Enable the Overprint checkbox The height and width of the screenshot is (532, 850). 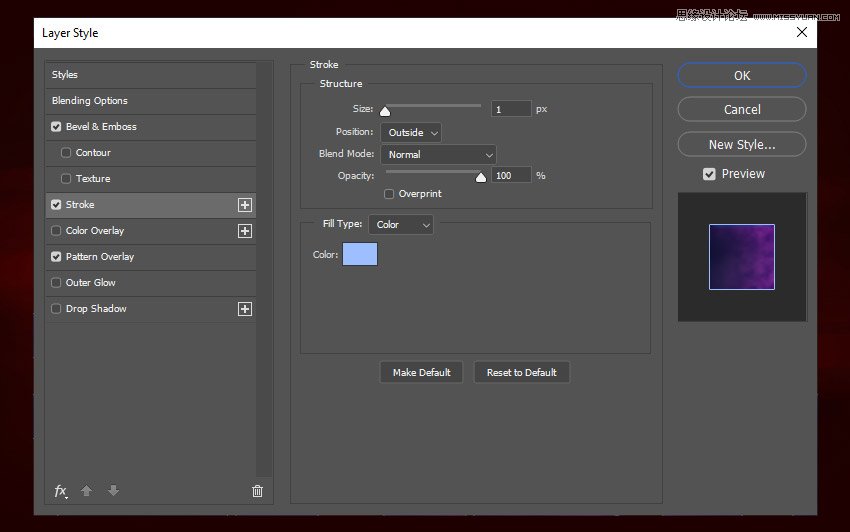click(x=389, y=194)
